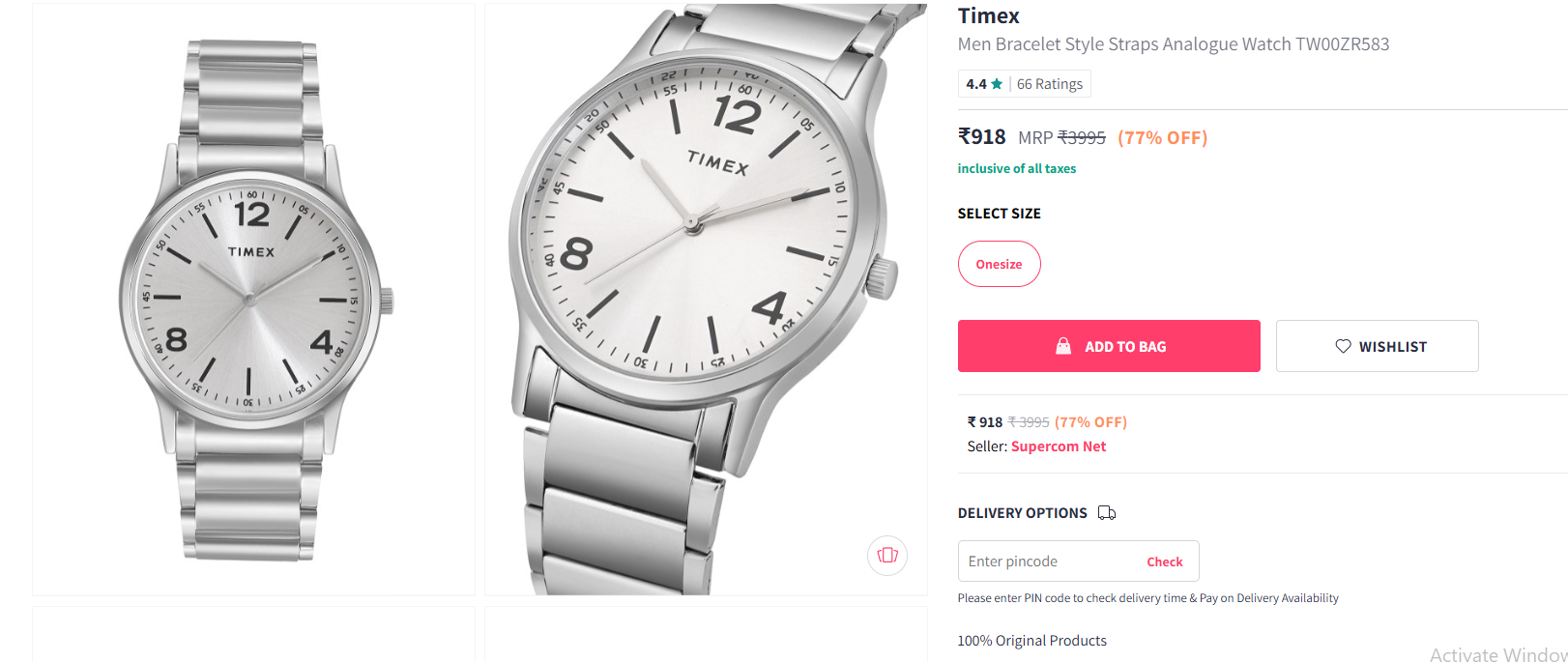The image size is (1568, 662).
Task: Add the watch to WISHLIST
Action: coord(1377,346)
